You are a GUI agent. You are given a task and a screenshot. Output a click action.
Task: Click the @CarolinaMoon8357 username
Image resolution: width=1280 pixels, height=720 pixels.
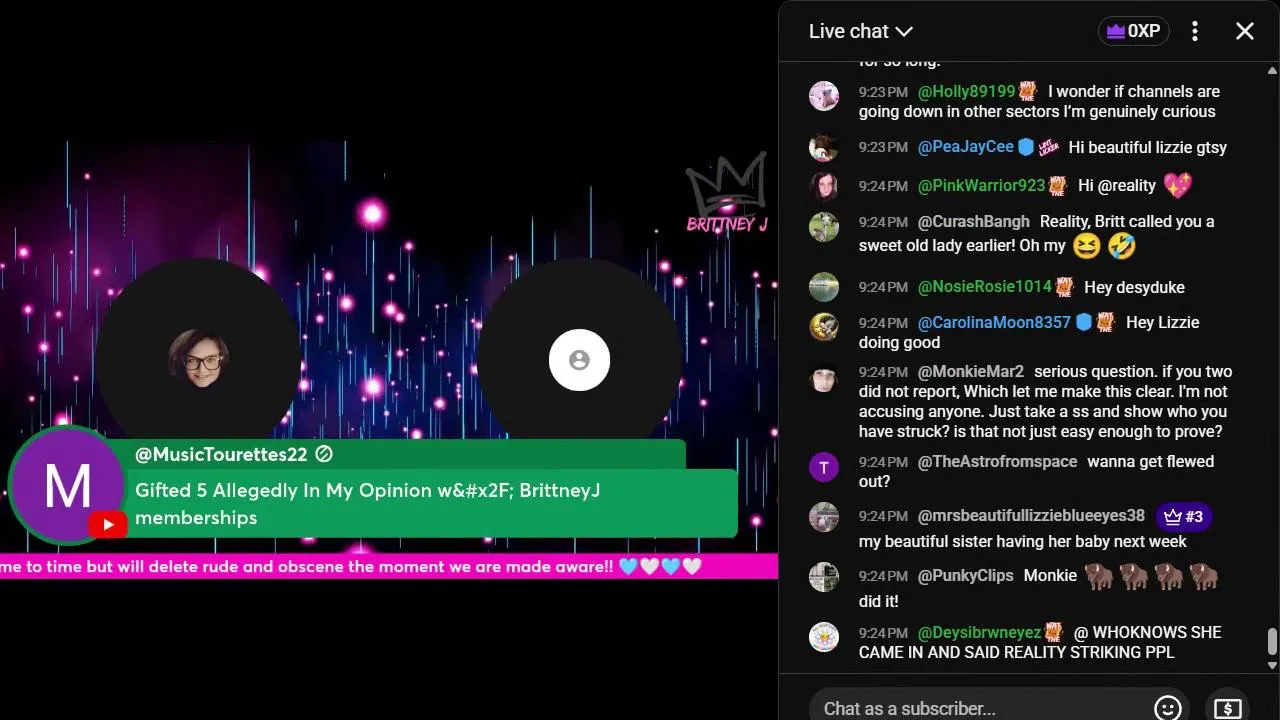[994, 322]
